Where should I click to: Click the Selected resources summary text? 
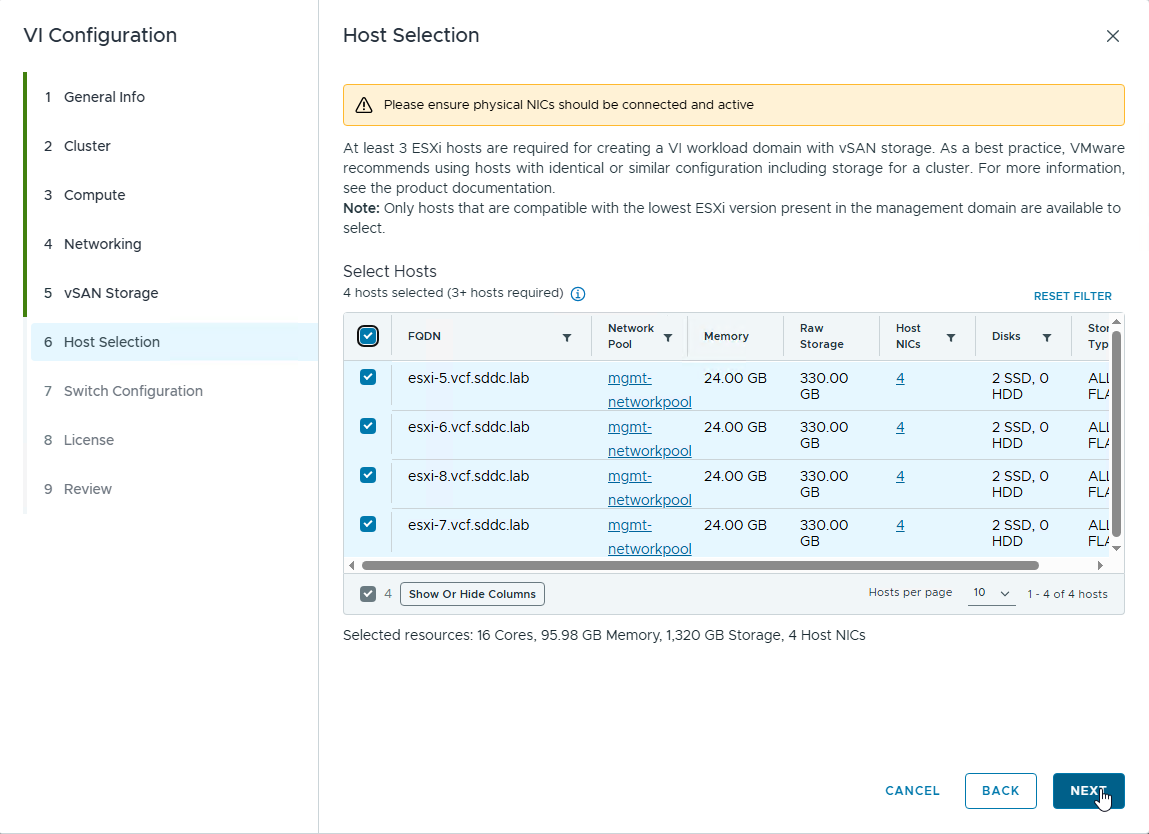pos(604,635)
